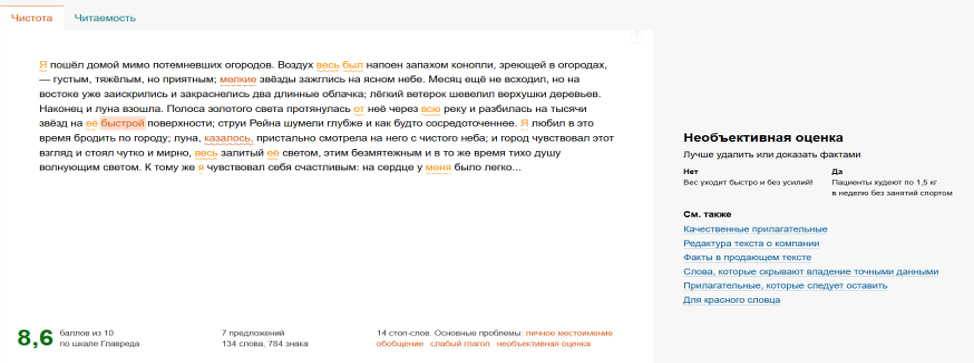Click example Вес уходит быстро и без усилий!

pyautogui.click(x=747, y=183)
